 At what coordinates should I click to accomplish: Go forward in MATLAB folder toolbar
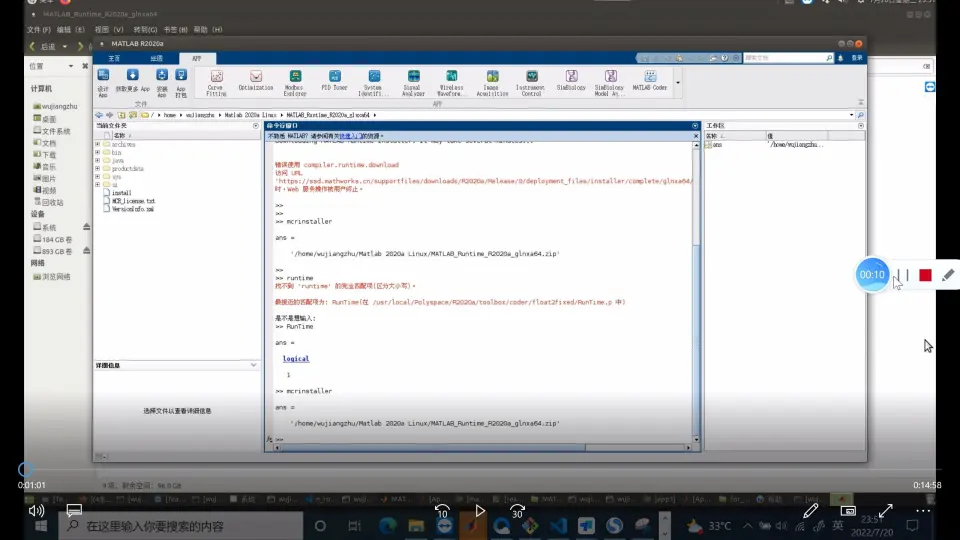(110, 115)
